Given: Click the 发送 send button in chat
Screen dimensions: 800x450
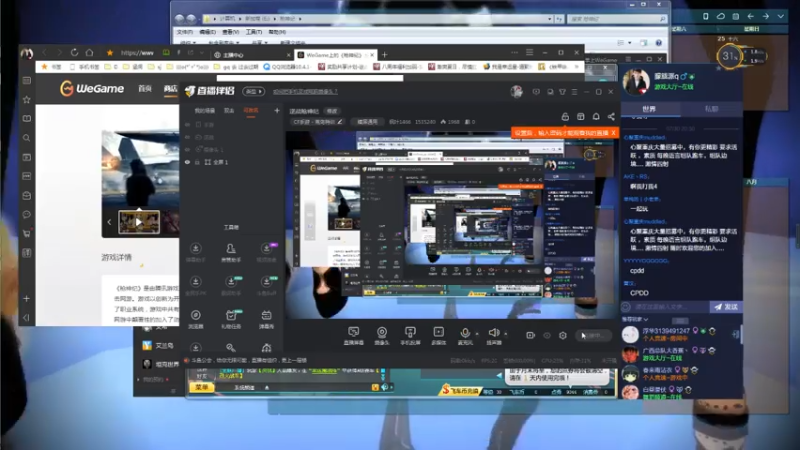Looking at the screenshot, I should tap(726, 307).
